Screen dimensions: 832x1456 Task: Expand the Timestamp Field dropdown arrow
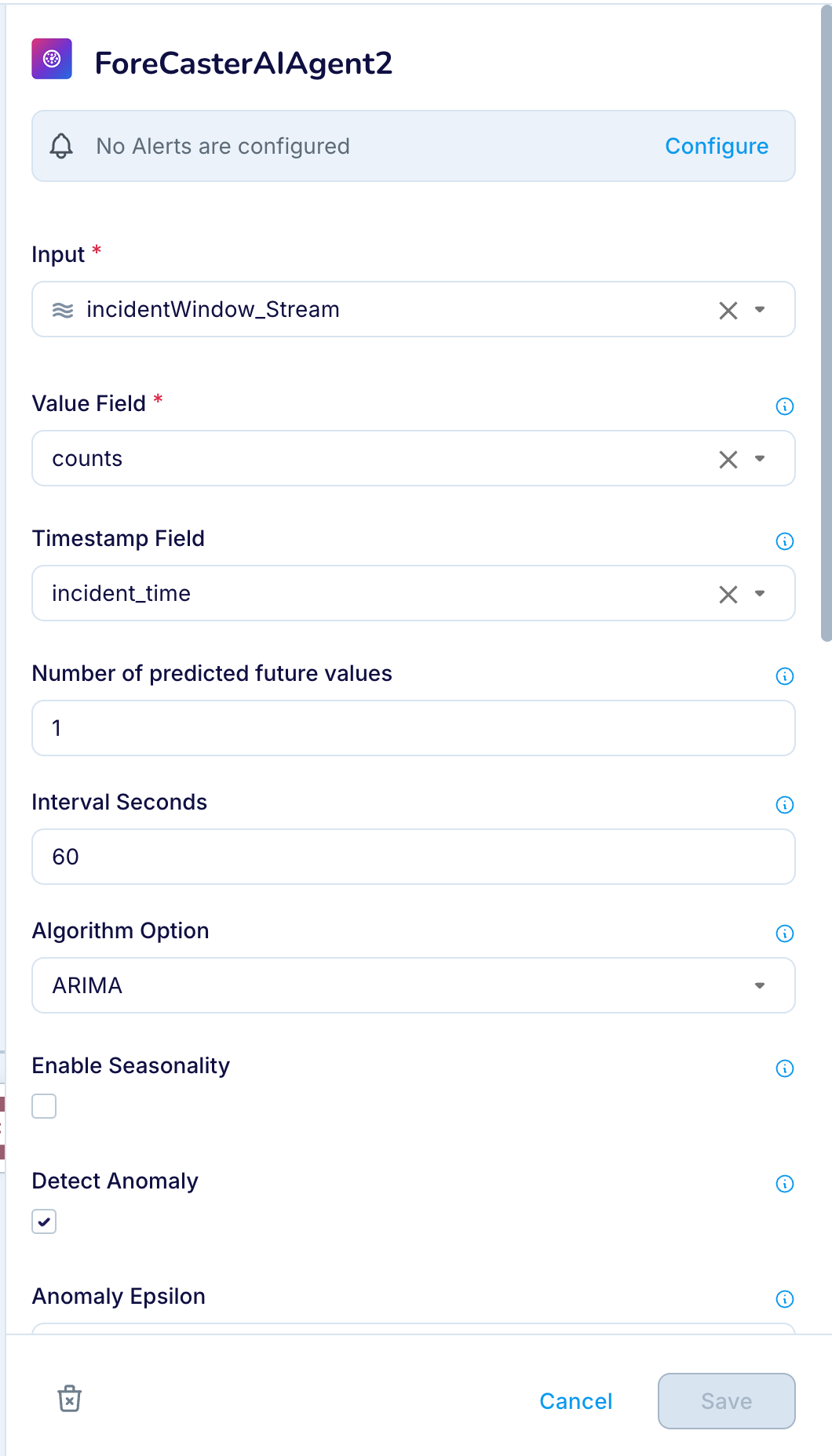(x=760, y=594)
